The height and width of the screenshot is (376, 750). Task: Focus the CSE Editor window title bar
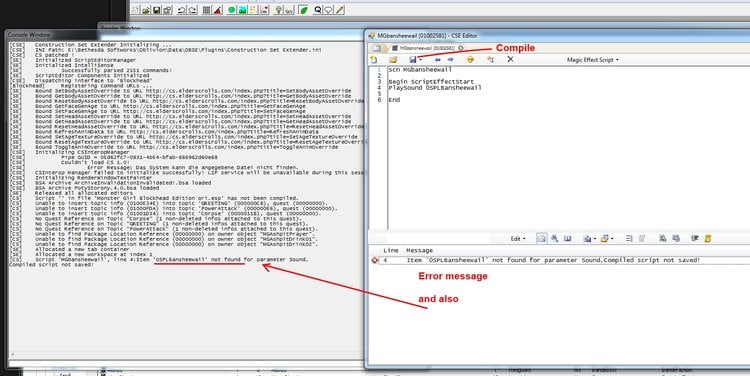tap(558, 35)
